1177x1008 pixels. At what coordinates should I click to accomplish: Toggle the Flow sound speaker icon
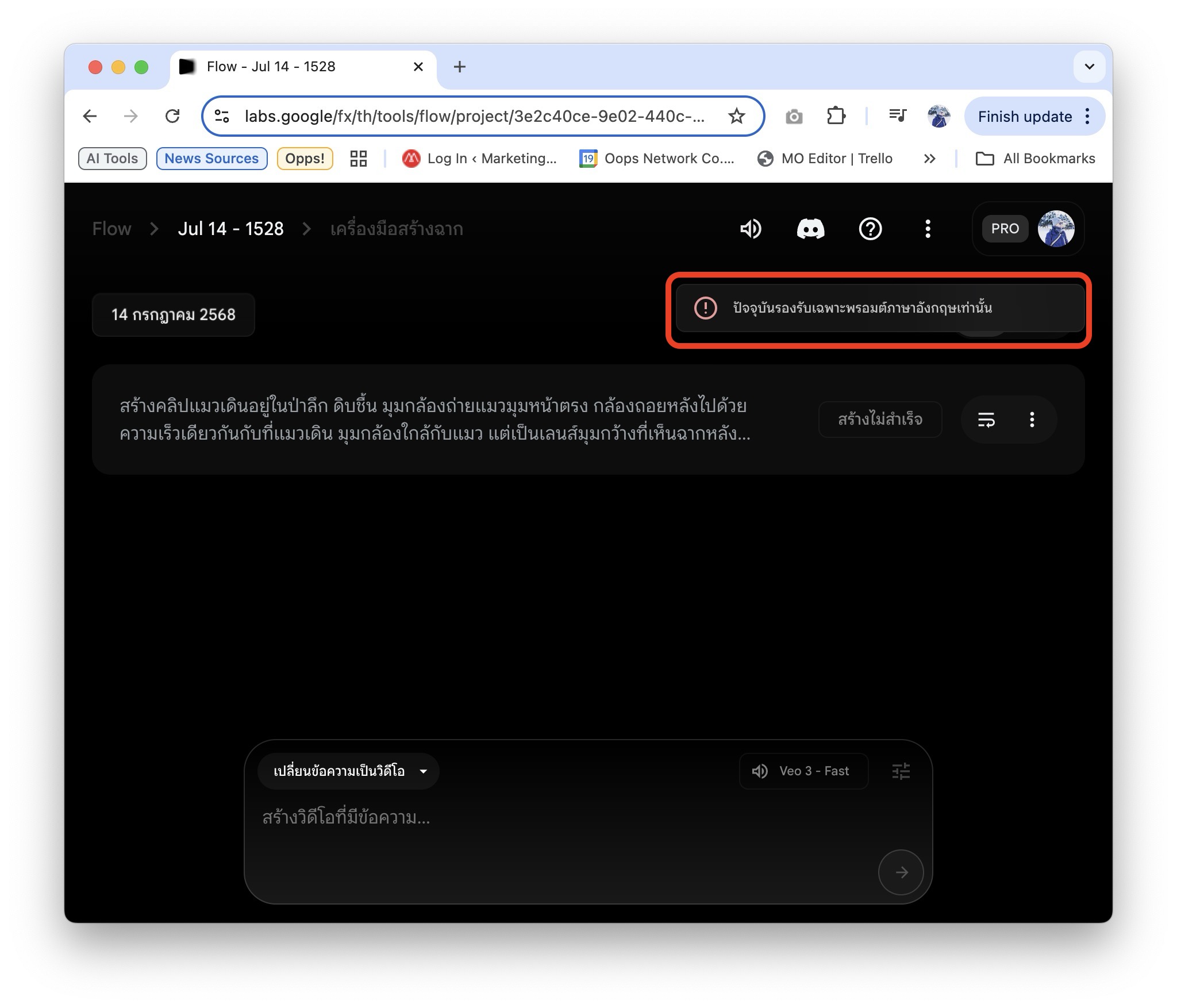pos(751,229)
